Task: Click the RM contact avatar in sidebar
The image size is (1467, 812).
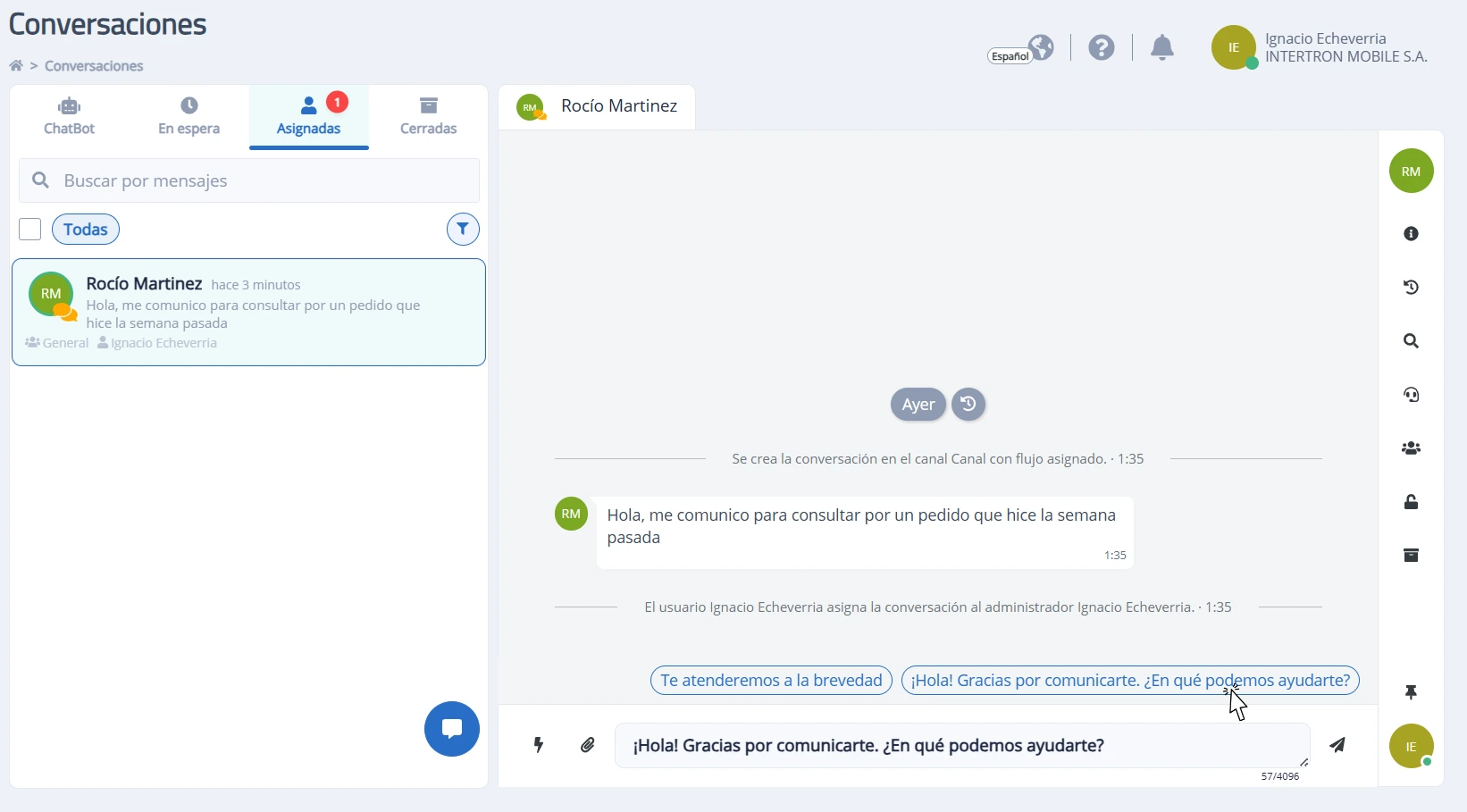Action: (x=1412, y=171)
